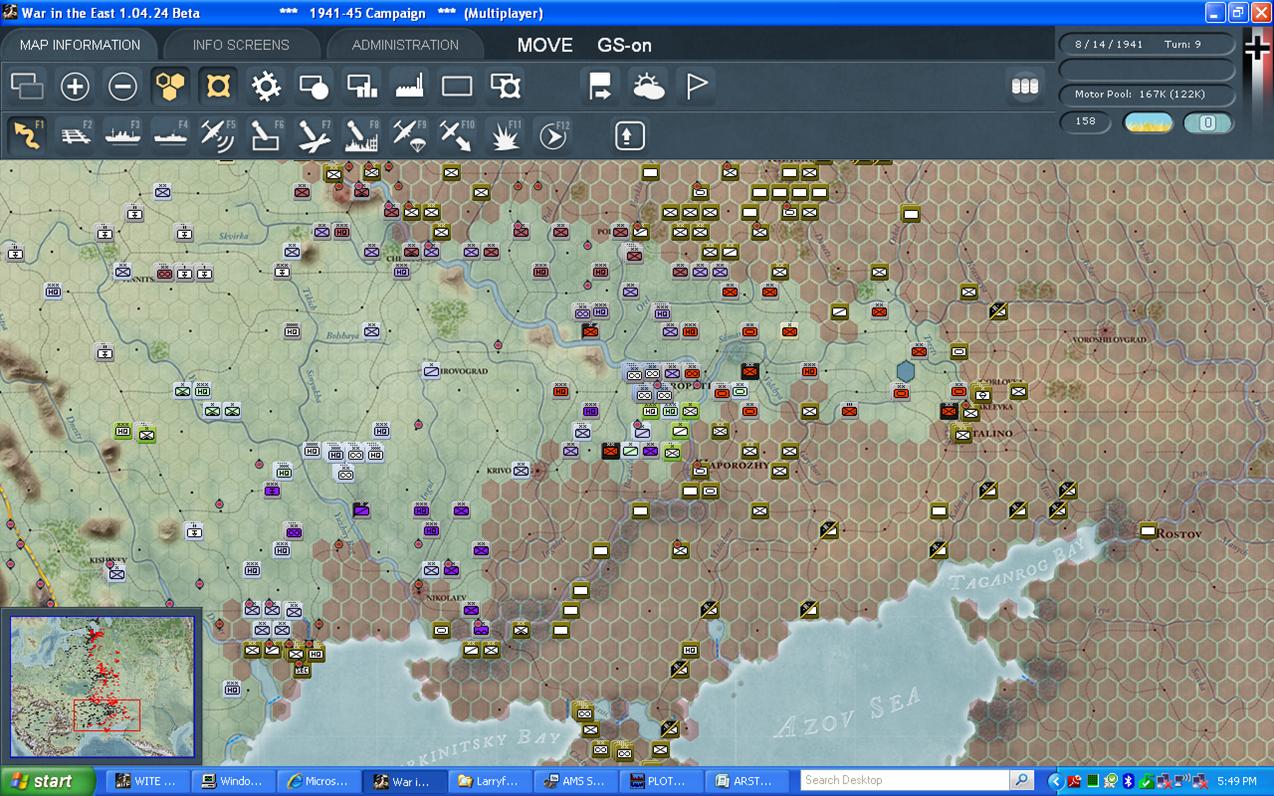Select air transport parachute mode F9
The height and width of the screenshot is (796, 1274).
pyautogui.click(x=409, y=135)
